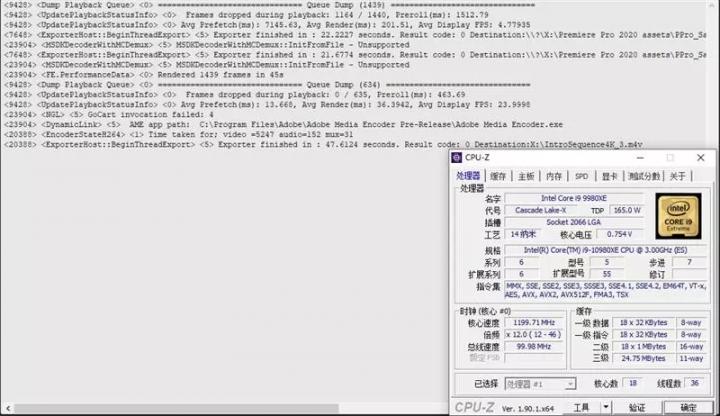The width and height of the screenshot is (720, 416).
Task: Click the i9-10980XE CPU specification field
Action: click(605, 250)
